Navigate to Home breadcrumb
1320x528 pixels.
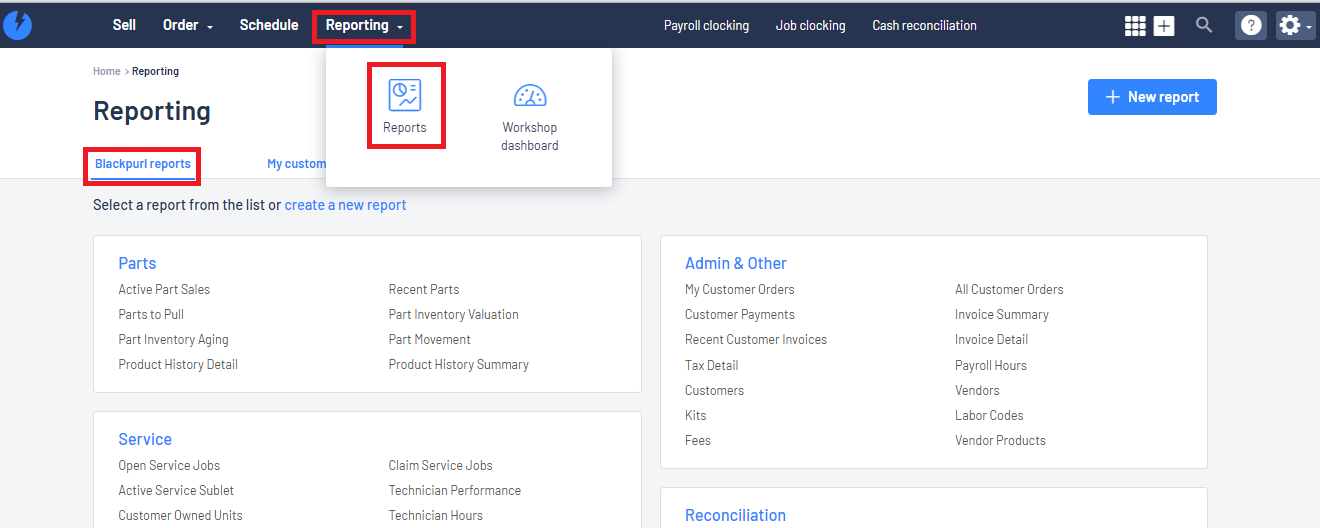point(107,72)
